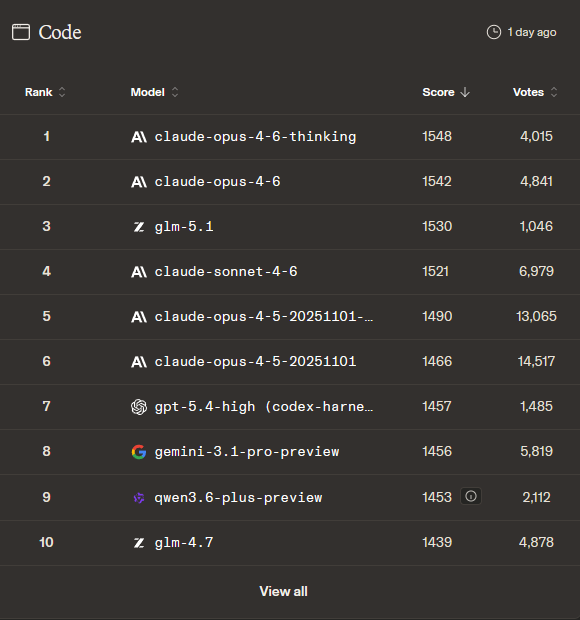Click the Google logo beside gemini-3.1-pro-preview
The width and height of the screenshot is (580, 620).
point(139,452)
